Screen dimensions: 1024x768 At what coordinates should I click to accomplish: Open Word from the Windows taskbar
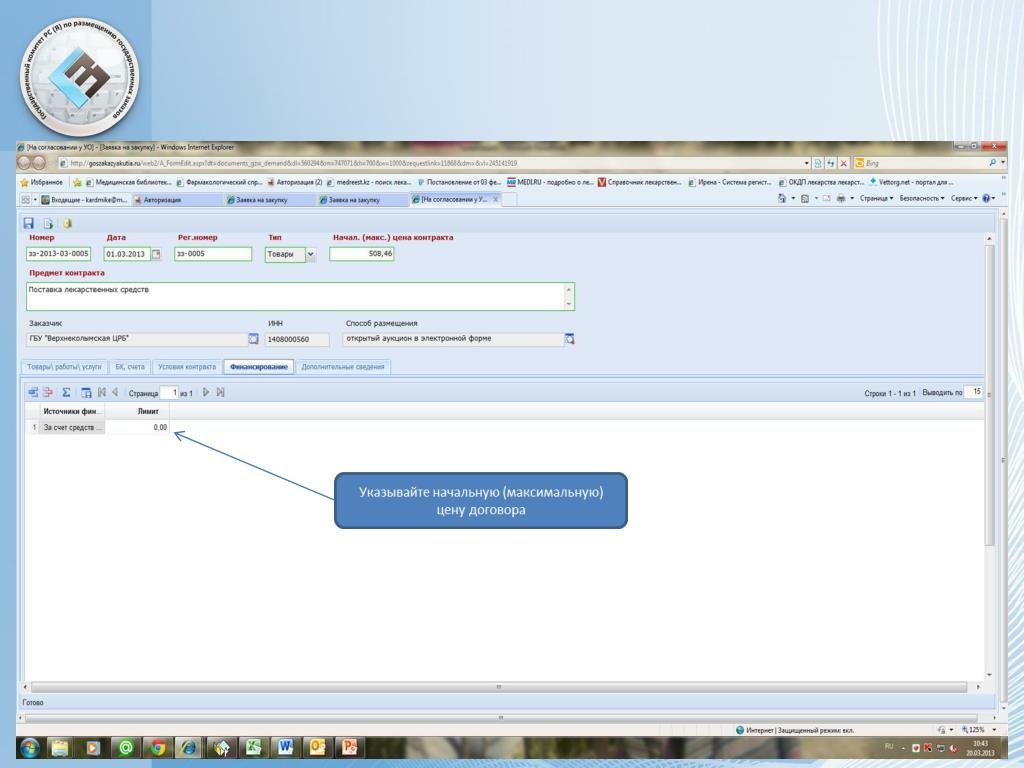pyautogui.click(x=285, y=748)
